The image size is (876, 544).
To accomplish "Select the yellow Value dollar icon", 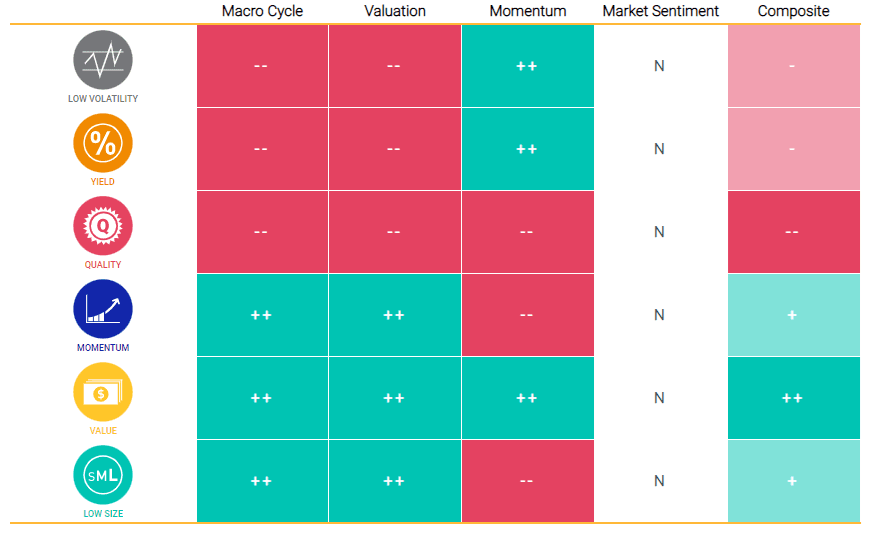I will (x=102, y=392).
